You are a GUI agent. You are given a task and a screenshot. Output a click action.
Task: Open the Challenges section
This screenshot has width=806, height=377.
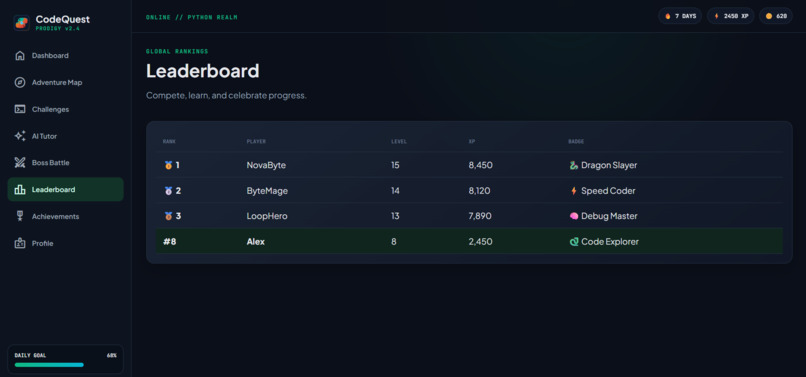pos(65,109)
